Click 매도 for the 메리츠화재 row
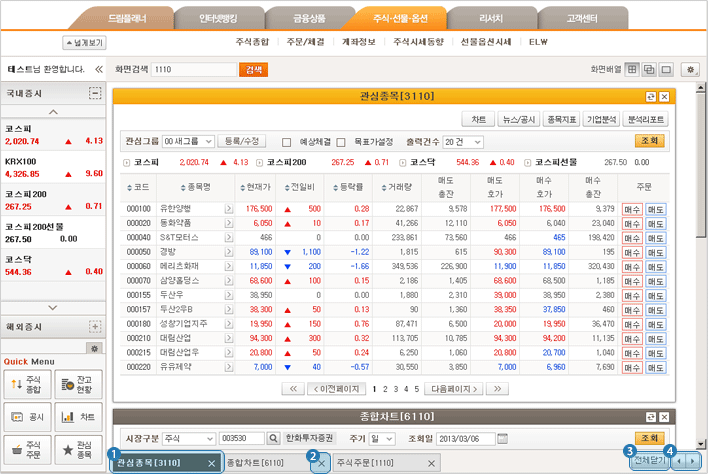This screenshot has width=708, height=474. (656, 267)
